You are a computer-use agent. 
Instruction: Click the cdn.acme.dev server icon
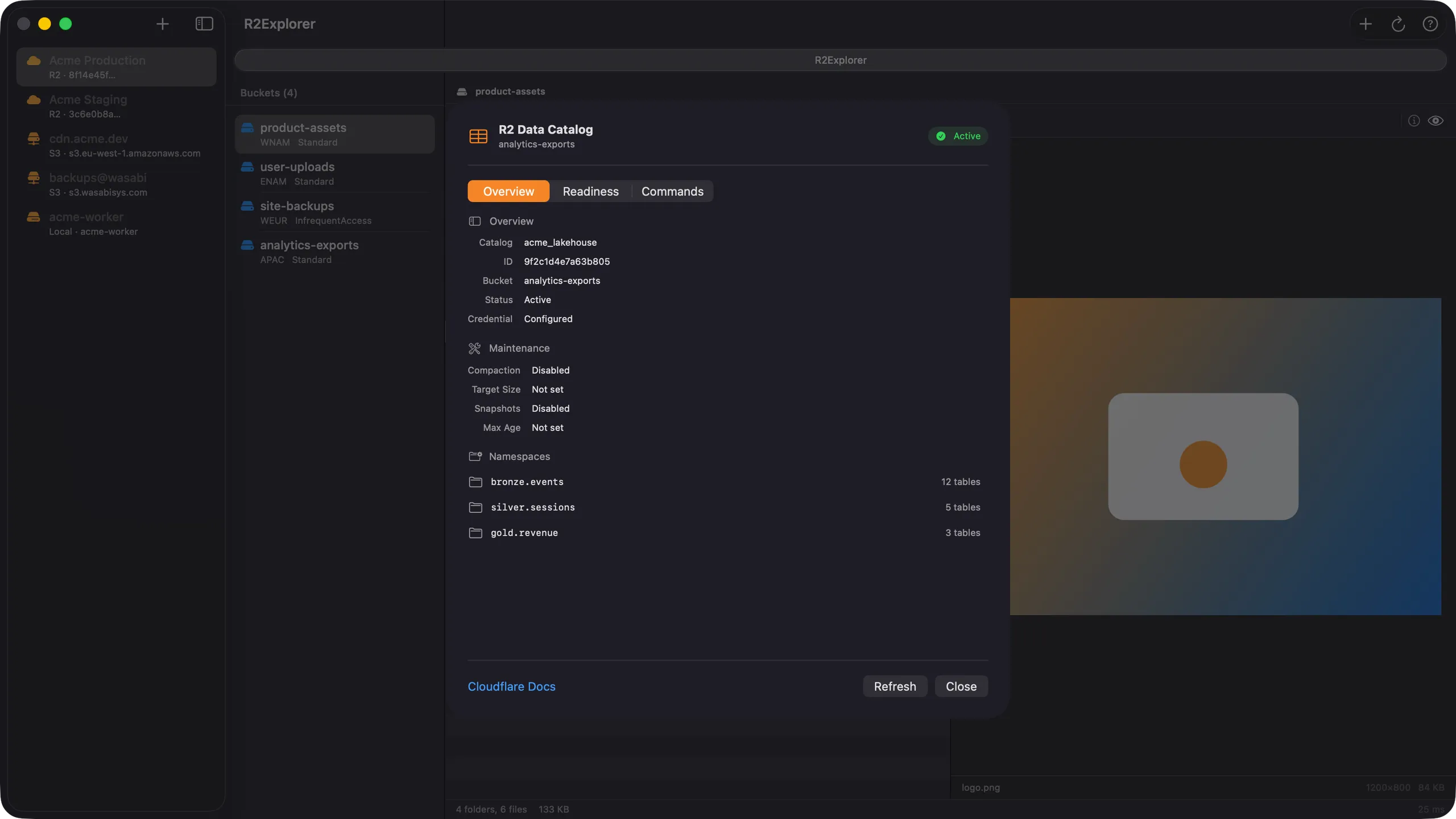tap(34, 138)
